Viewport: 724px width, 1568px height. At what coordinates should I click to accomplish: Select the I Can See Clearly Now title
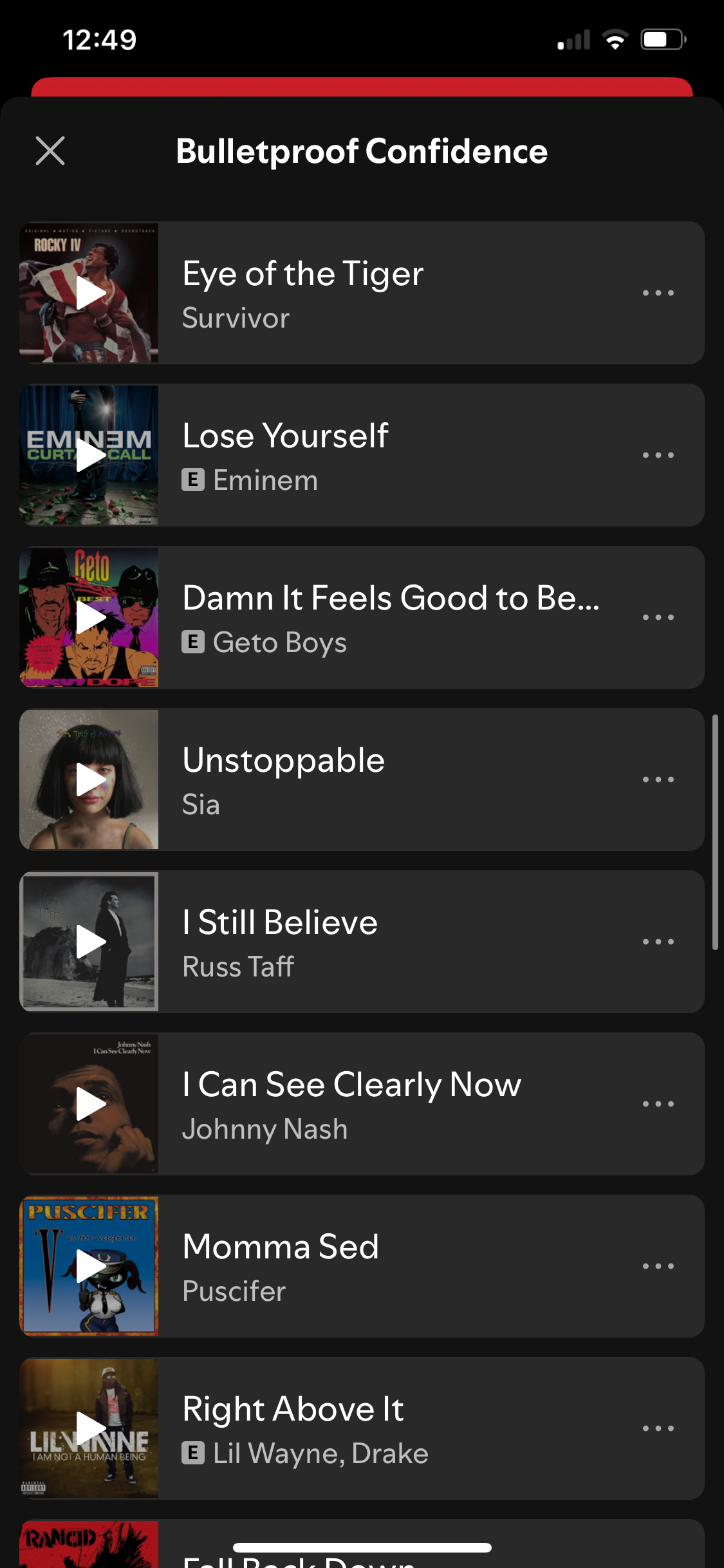point(351,1085)
